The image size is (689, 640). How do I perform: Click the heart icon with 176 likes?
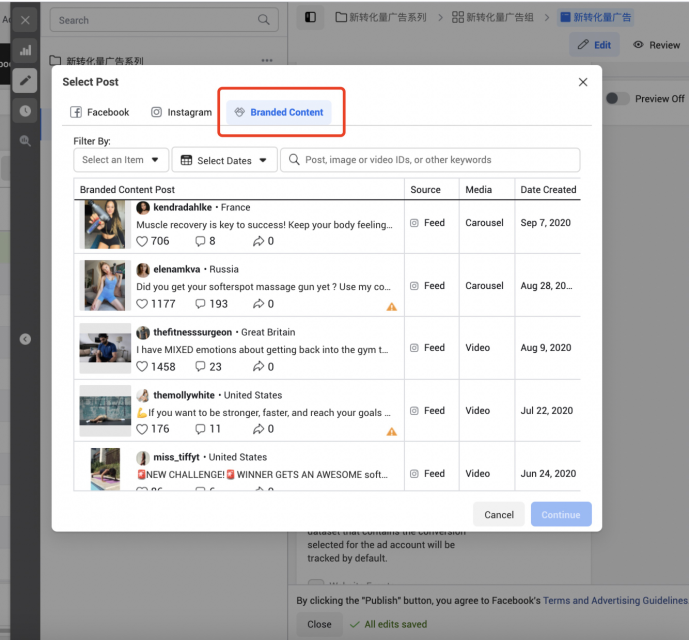point(141,429)
